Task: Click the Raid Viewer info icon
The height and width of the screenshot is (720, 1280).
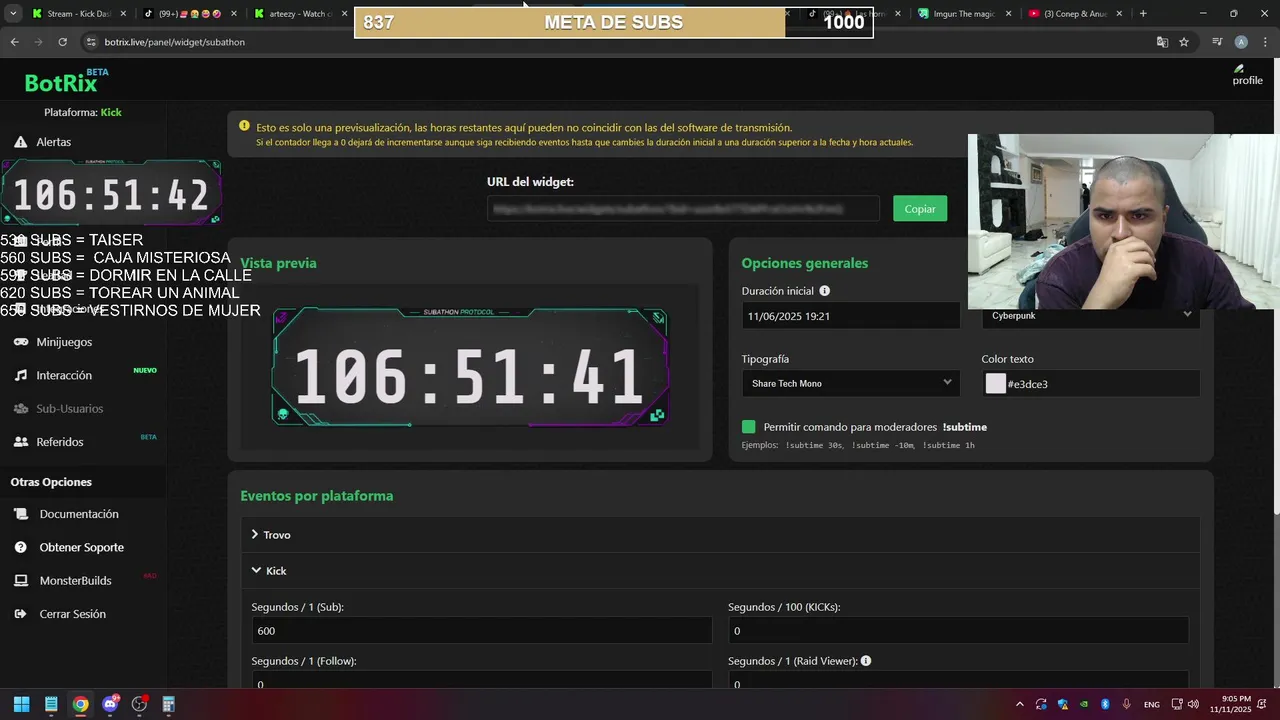Action: 866,661
